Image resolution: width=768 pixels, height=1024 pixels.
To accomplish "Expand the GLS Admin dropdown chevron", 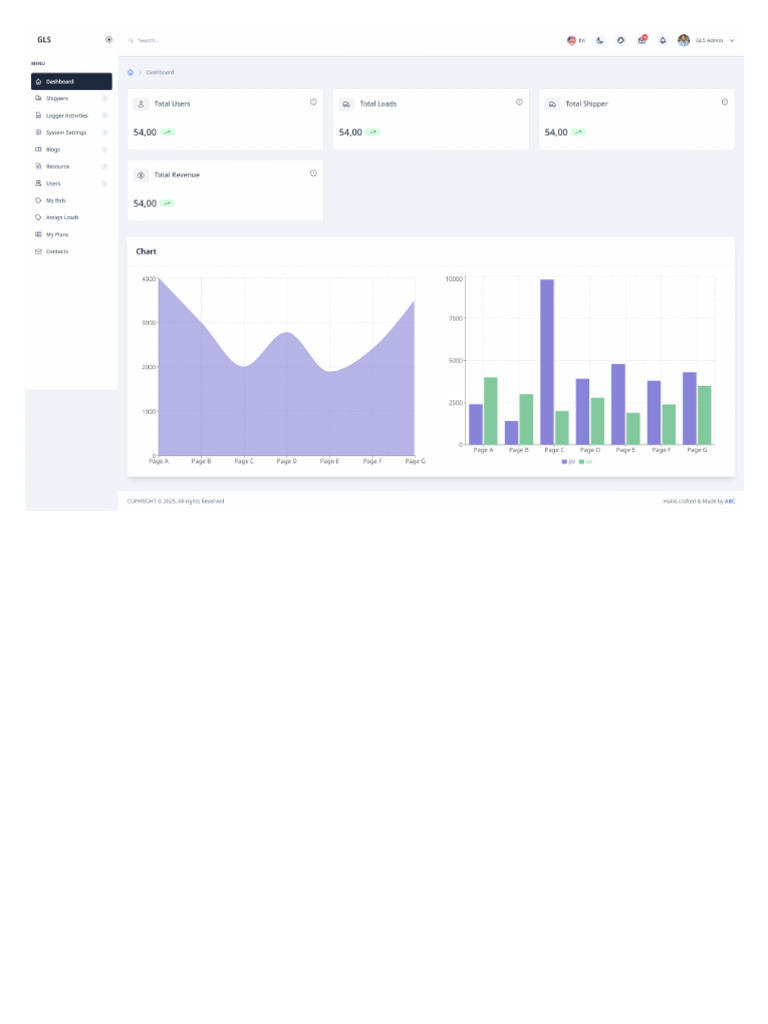I will [732, 40].
